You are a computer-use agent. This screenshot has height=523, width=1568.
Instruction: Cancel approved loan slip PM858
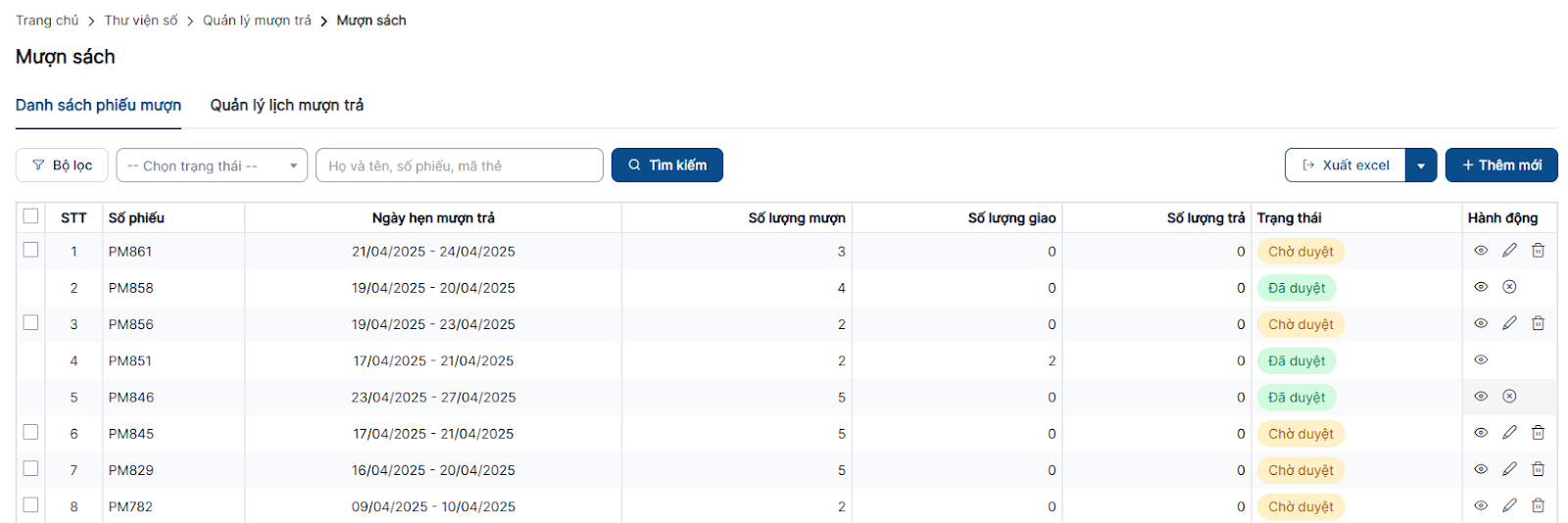coord(1509,287)
